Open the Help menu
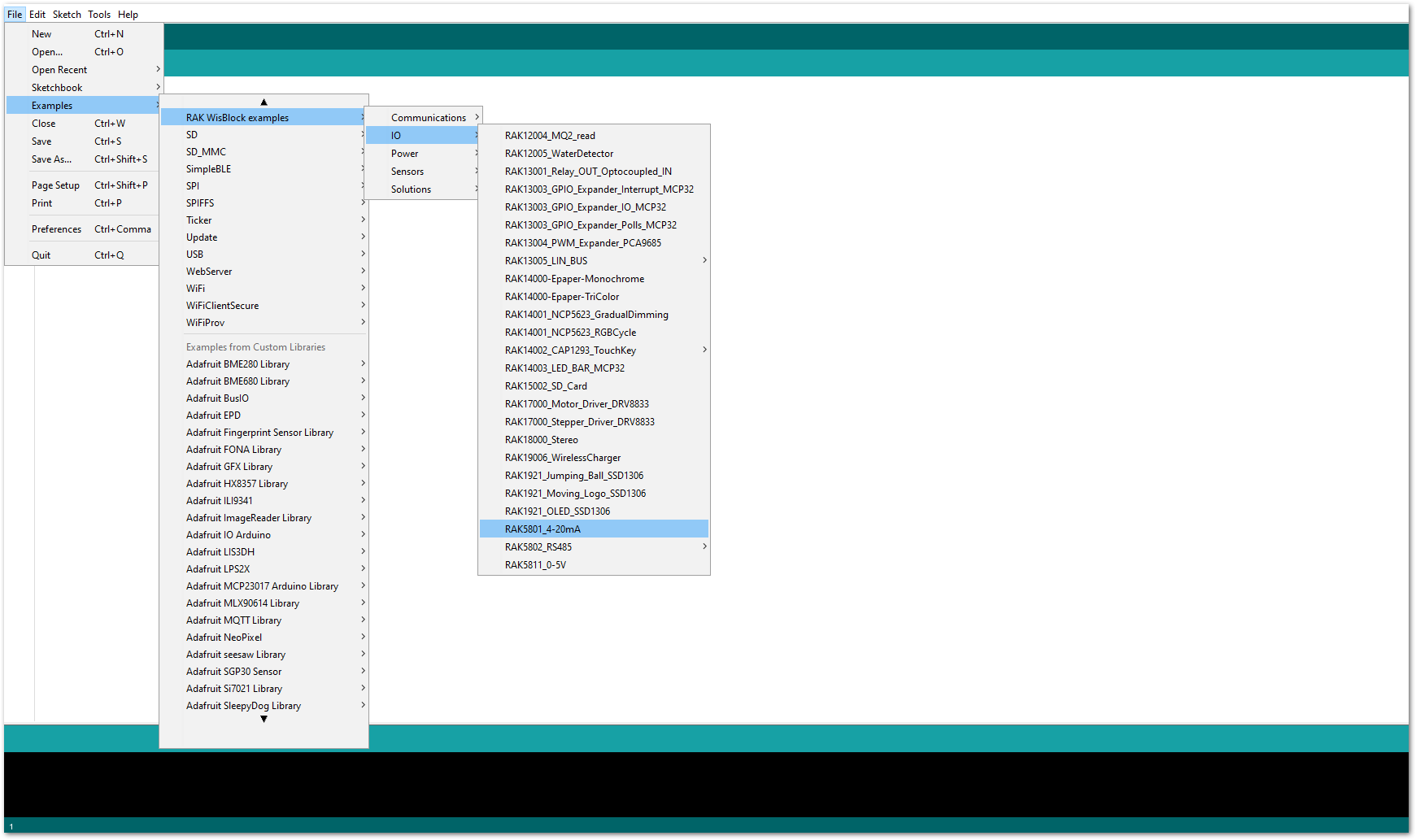This screenshot has width=1416, height=840. click(128, 14)
